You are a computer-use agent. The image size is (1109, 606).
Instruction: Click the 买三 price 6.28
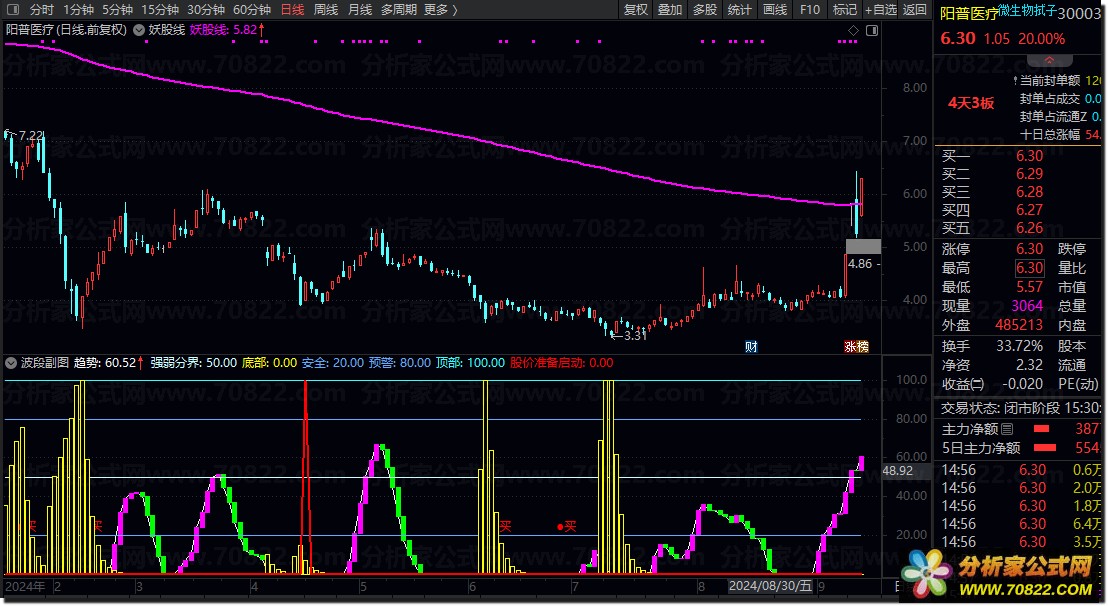(x=1029, y=192)
